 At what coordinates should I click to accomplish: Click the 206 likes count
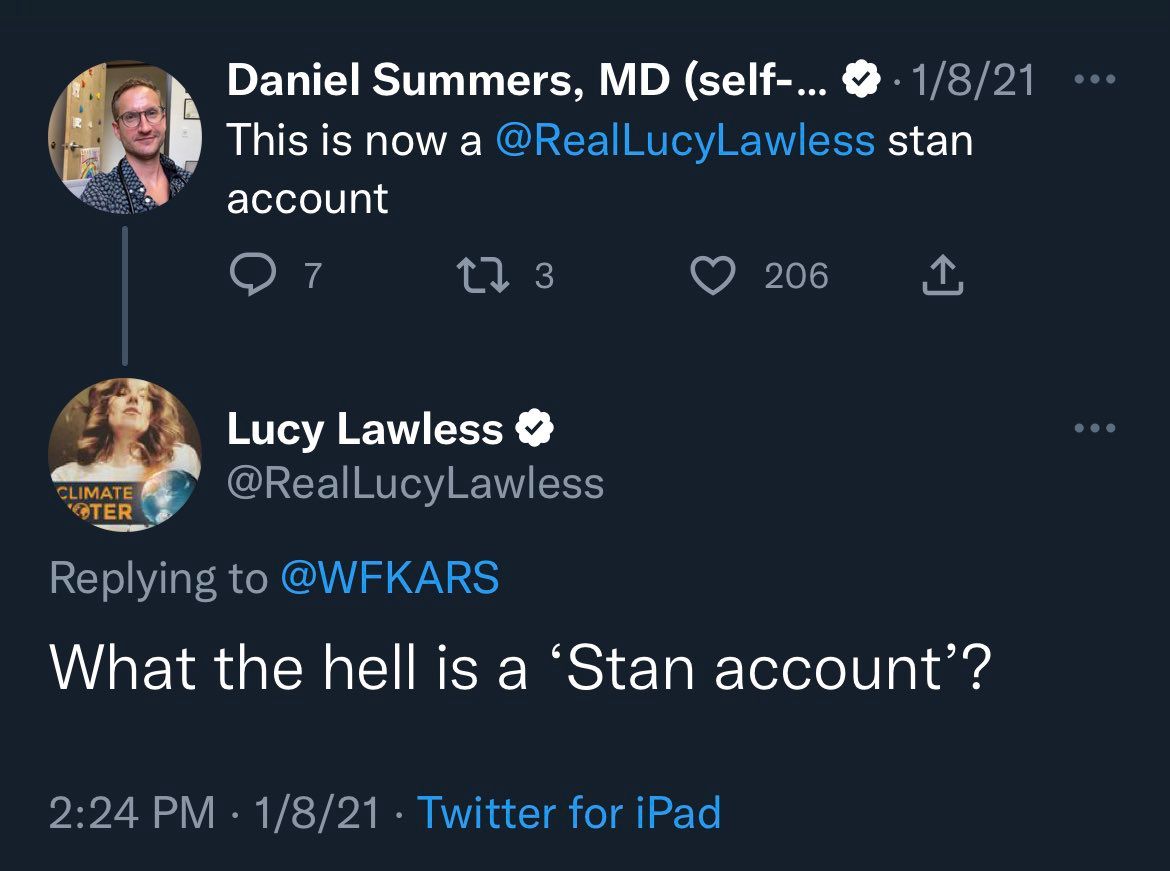[796, 275]
